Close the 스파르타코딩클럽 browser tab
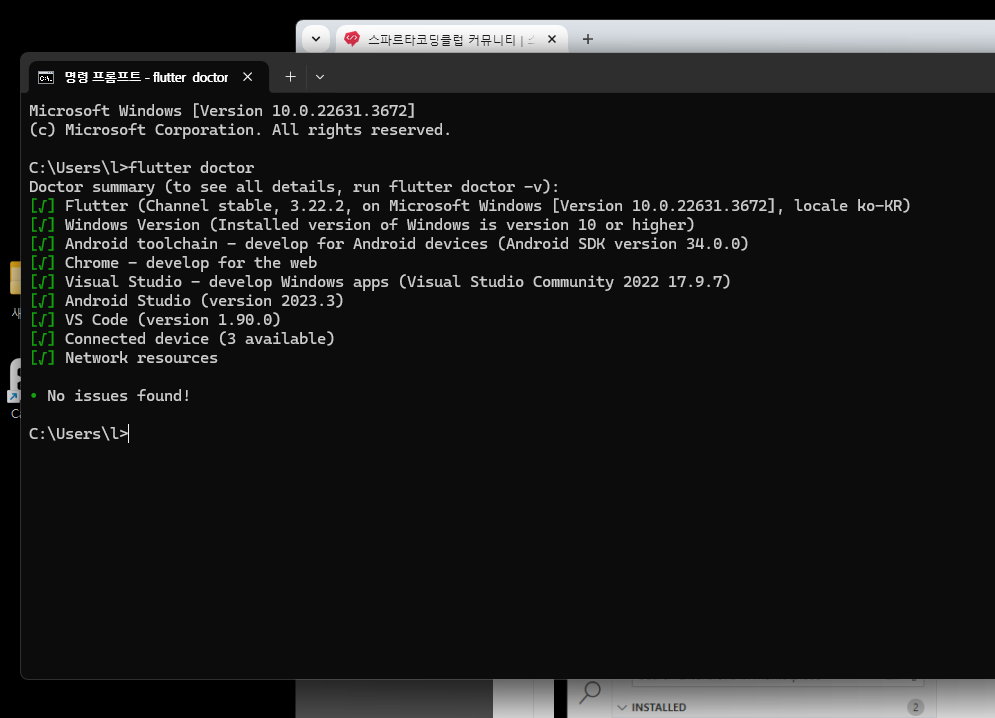The image size is (995, 718). (552, 39)
